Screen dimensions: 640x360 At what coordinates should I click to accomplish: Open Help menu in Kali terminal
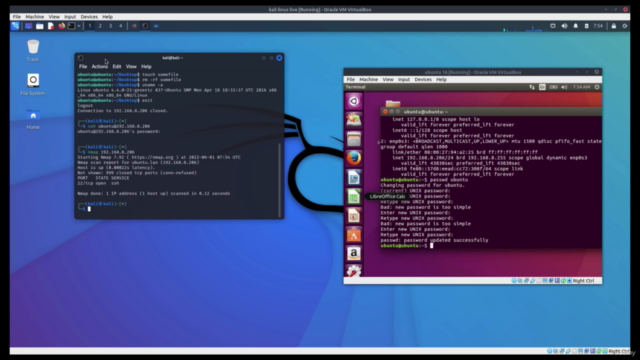tap(146, 66)
